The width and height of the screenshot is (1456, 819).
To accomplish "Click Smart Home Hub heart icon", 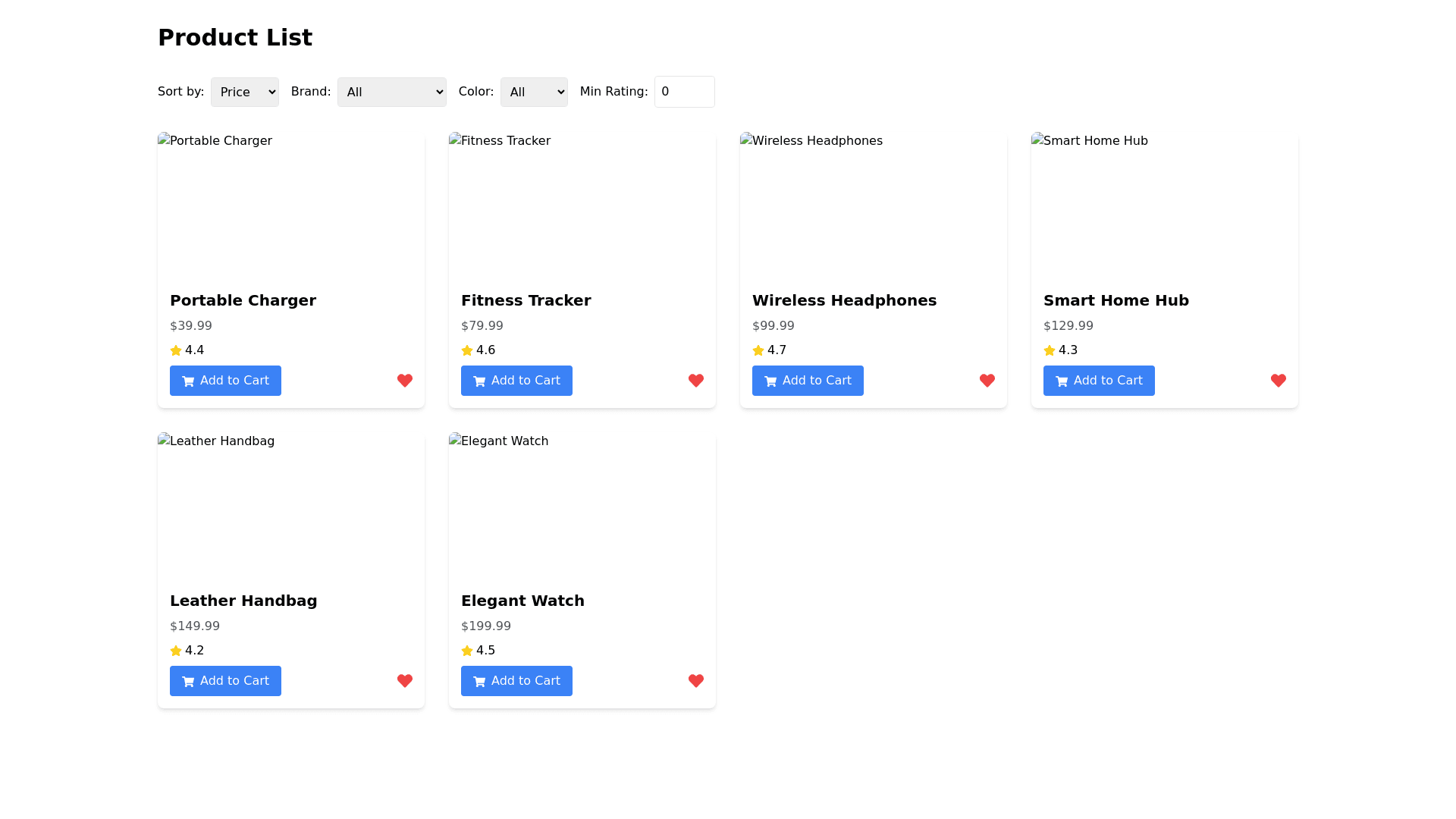I will pos(1279,381).
